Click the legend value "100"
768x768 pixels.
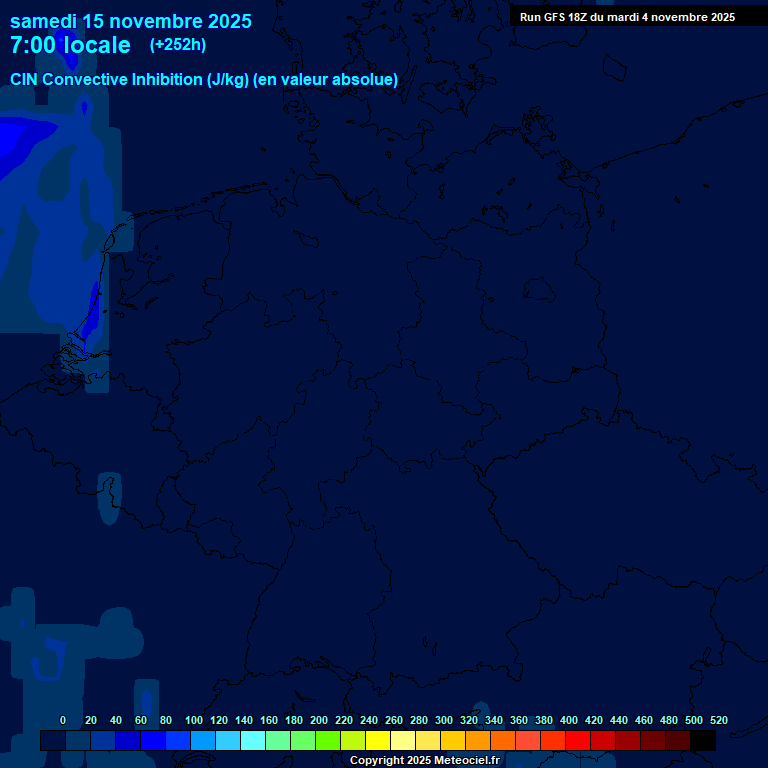(x=194, y=720)
